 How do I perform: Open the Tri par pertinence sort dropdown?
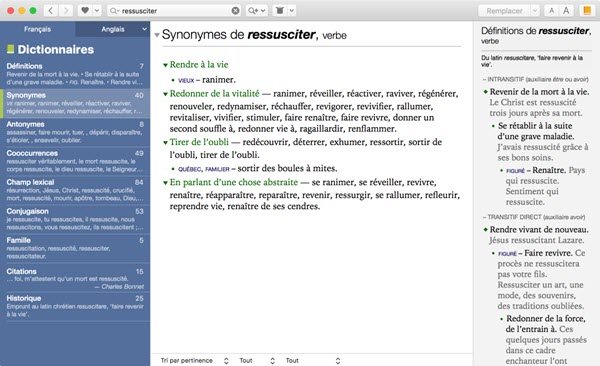(x=194, y=361)
